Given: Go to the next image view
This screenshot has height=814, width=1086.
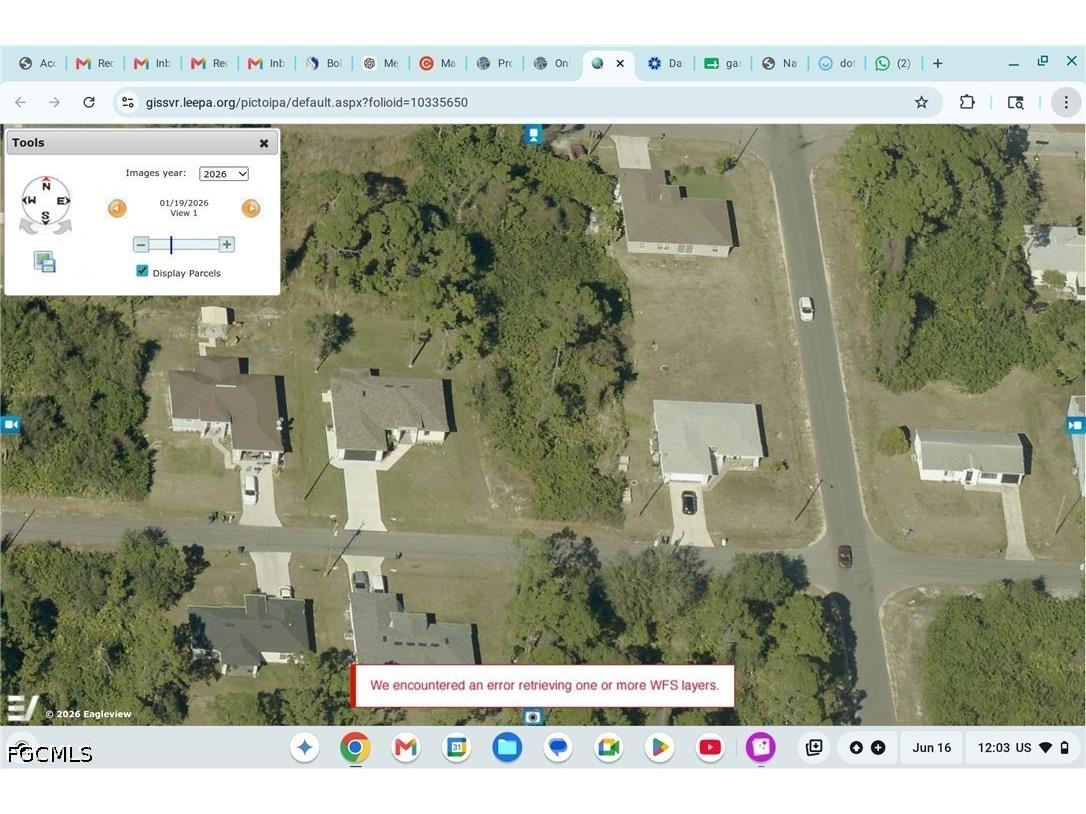Looking at the screenshot, I should [x=251, y=208].
